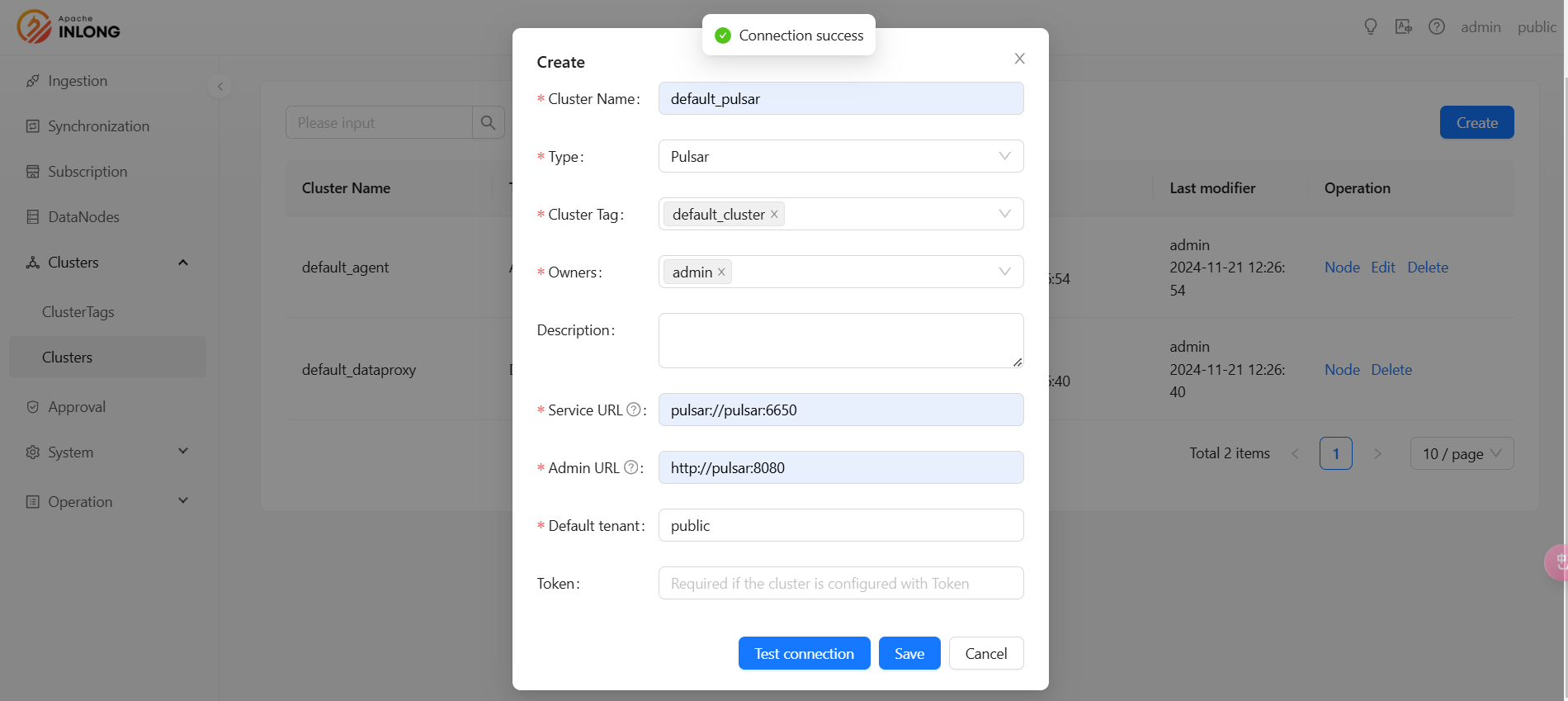Save the new cluster
Screen dimensions: 1568x701
pyautogui.click(x=909, y=654)
